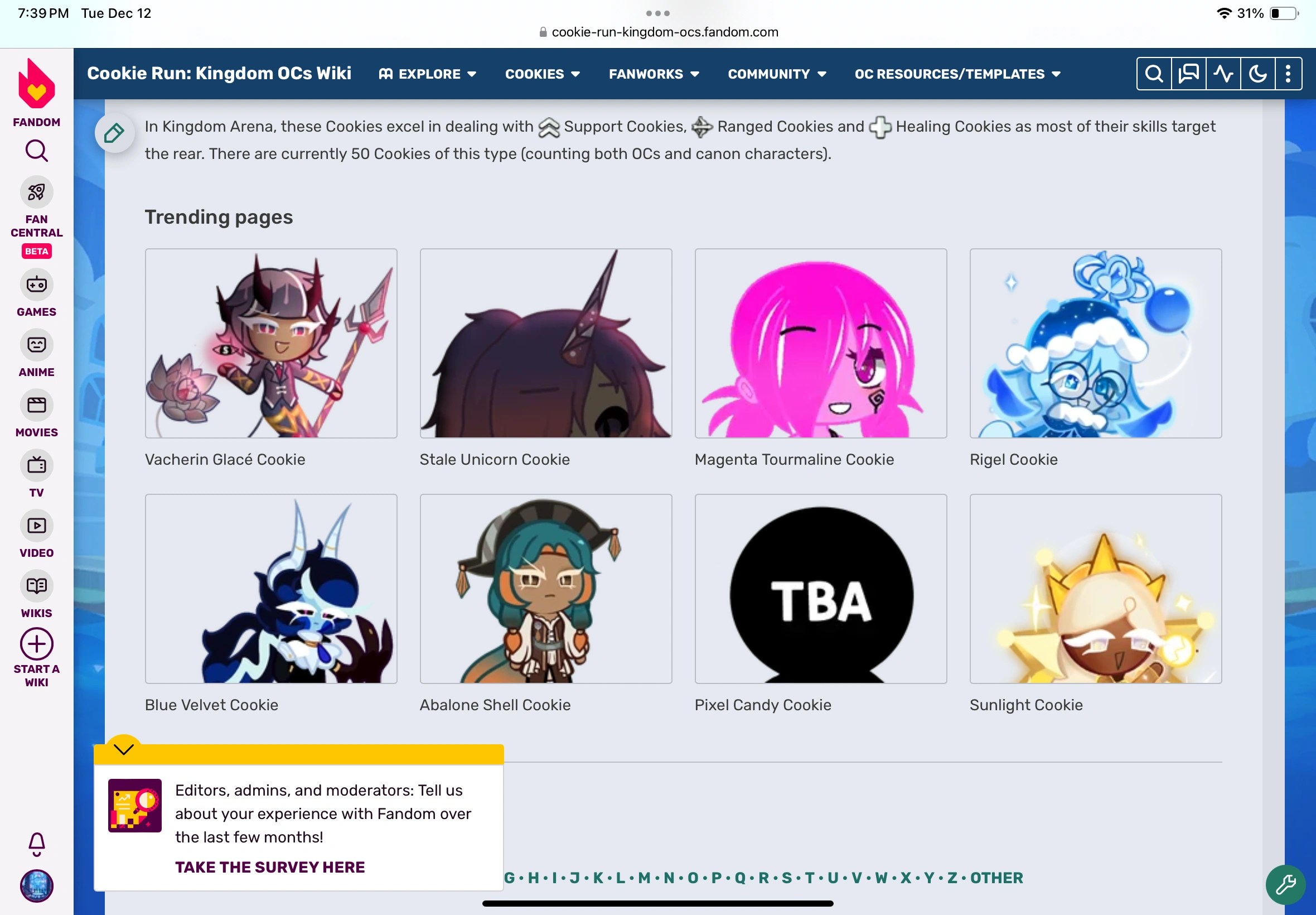Expand OC Resources/Templates dropdown
The image size is (1316, 915).
(x=957, y=74)
